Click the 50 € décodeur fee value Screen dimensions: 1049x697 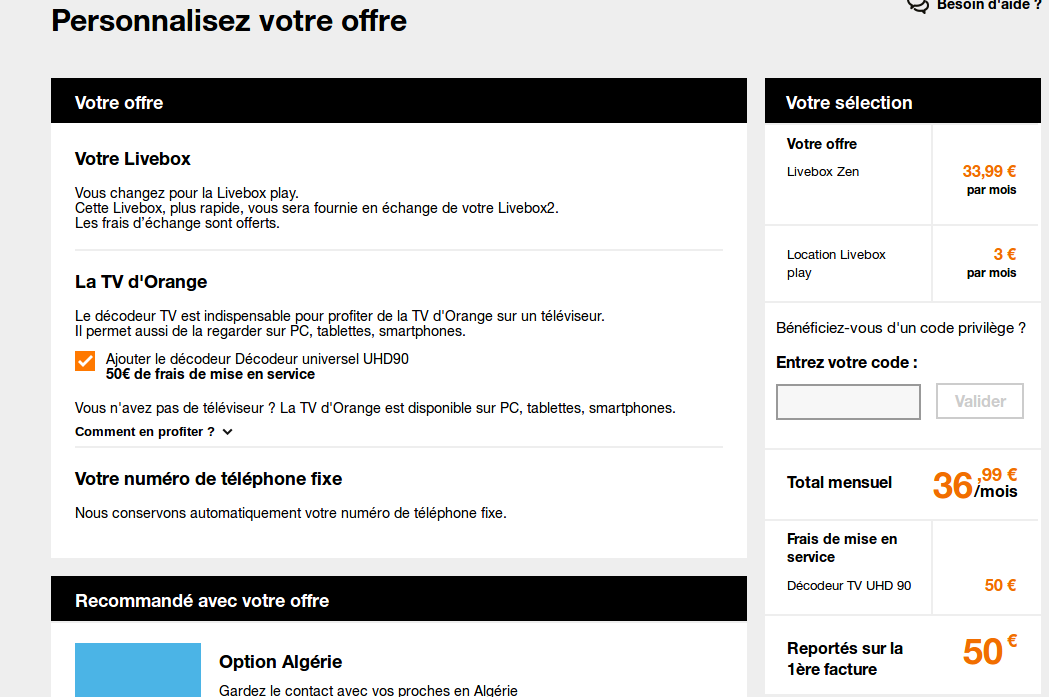(1000, 585)
